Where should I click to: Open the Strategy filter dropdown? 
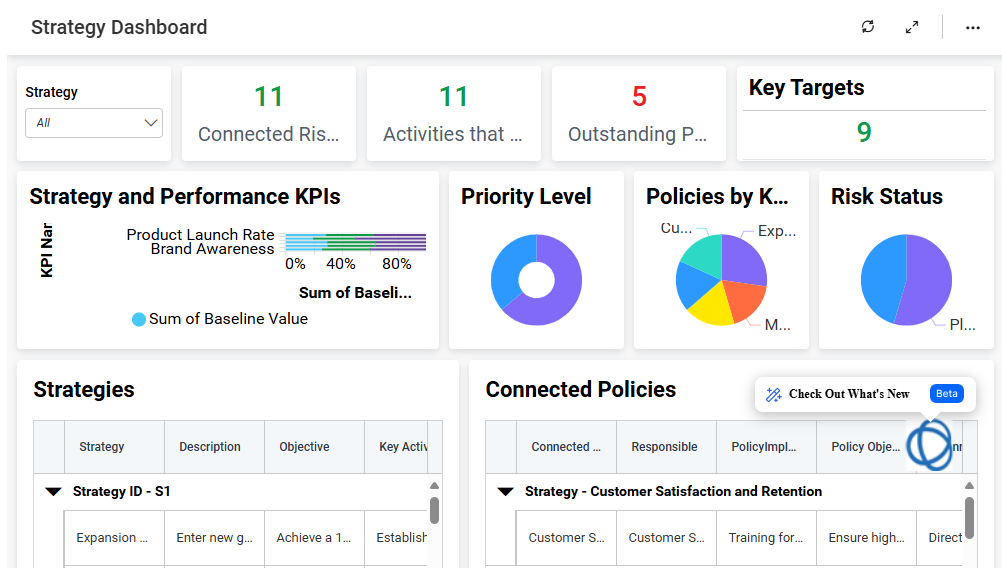pyautogui.click(x=94, y=123)
